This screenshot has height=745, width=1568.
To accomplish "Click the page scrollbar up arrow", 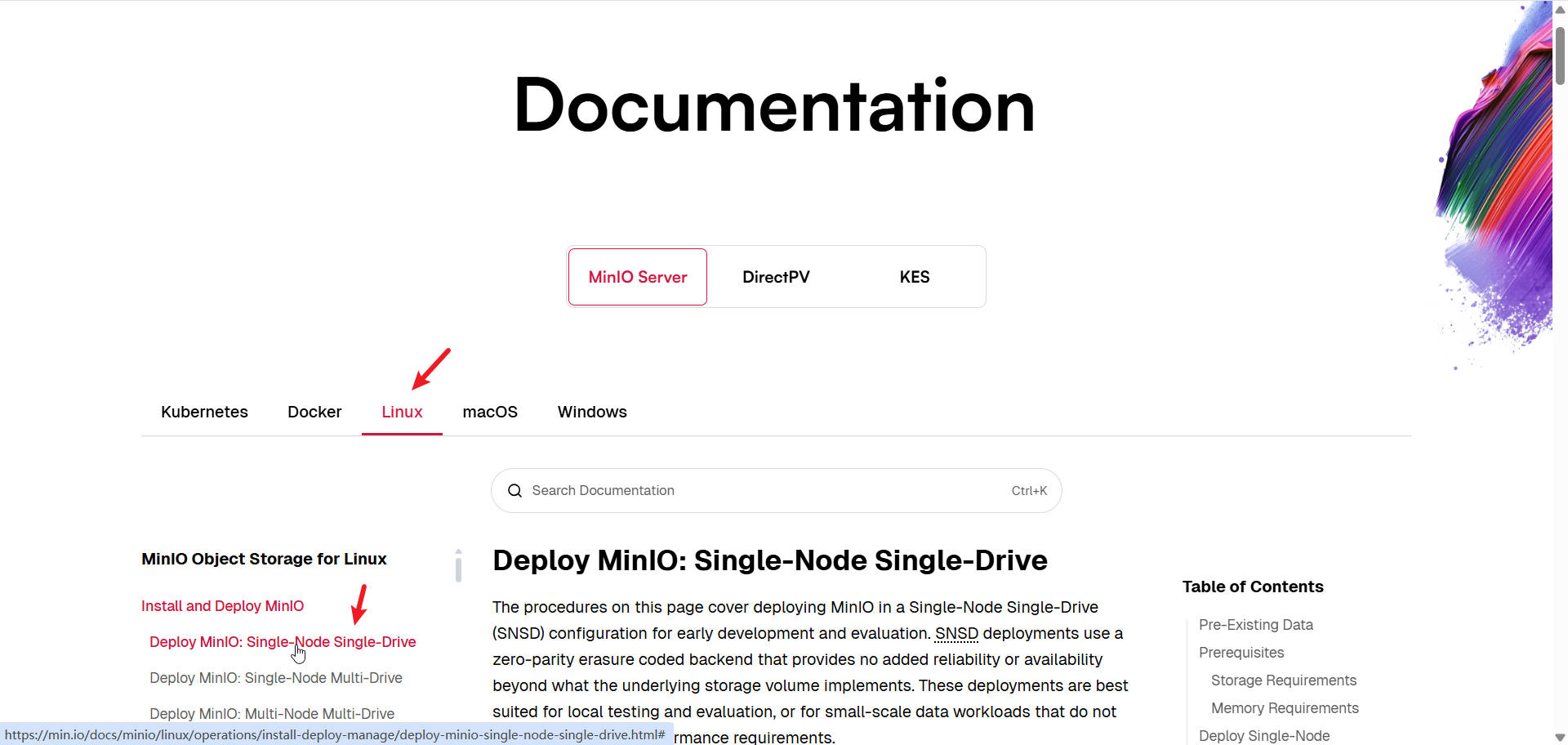I will point(1560,10).
